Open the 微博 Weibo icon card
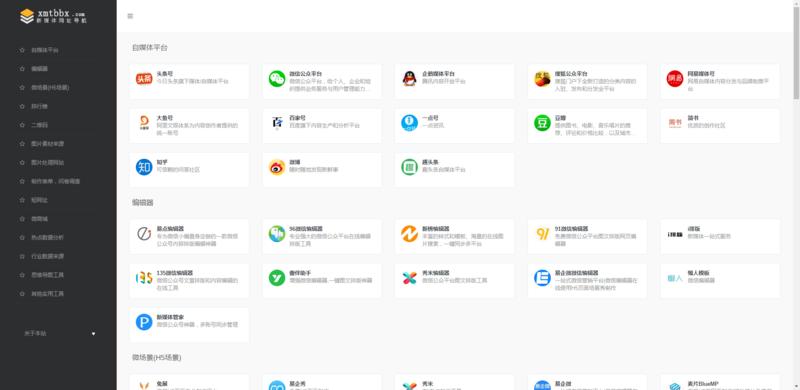The height and width of the screenshot is (390, 800). [322, 169]
